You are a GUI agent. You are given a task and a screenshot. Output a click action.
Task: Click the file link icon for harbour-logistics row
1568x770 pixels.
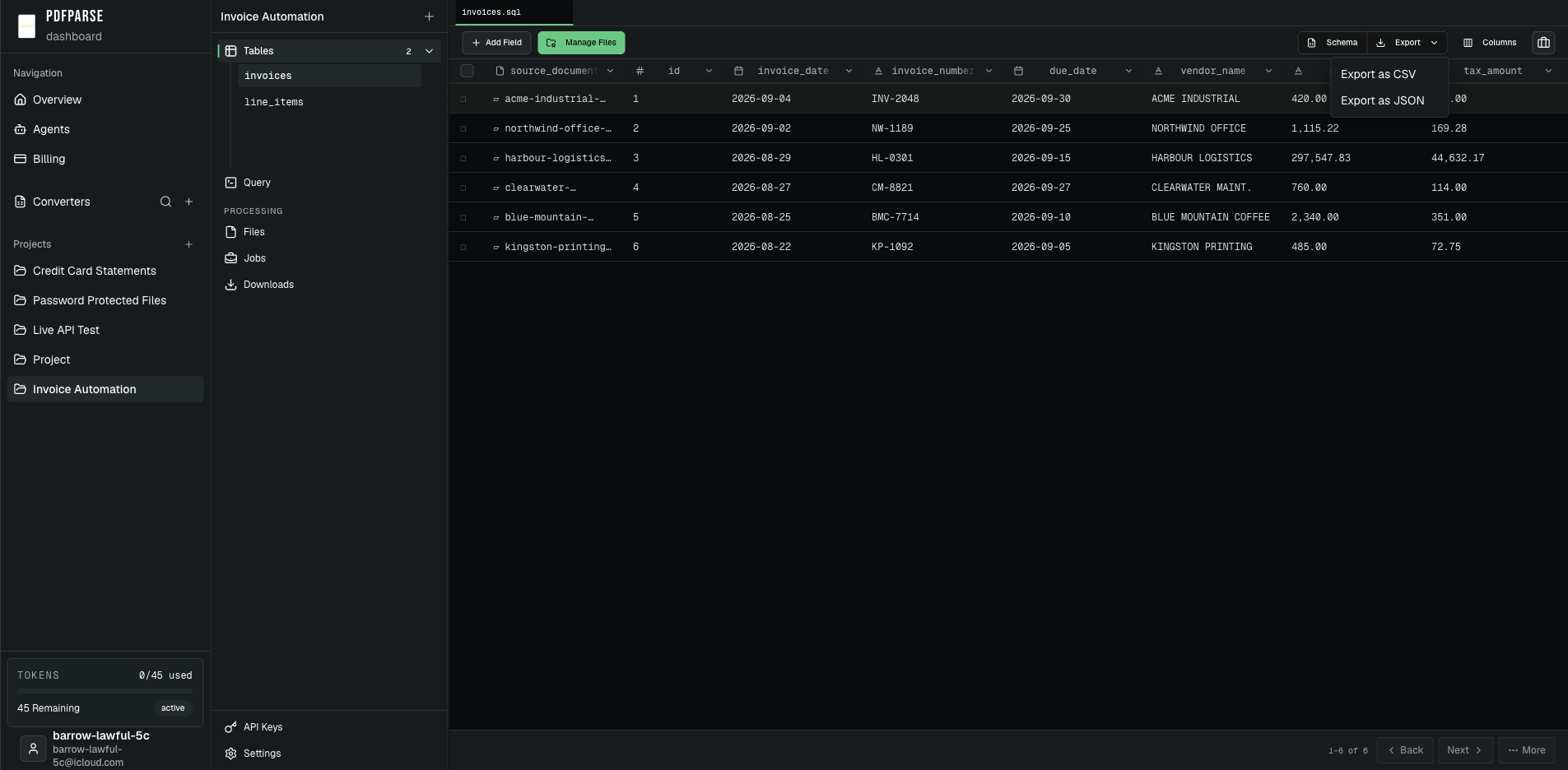pos(496,158)
